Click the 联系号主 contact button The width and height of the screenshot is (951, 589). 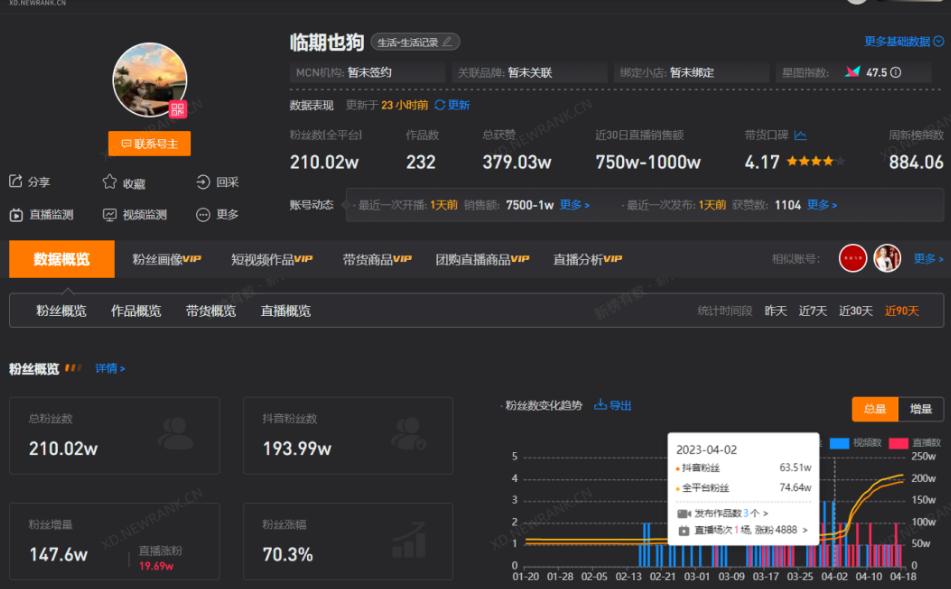[148, 143]
